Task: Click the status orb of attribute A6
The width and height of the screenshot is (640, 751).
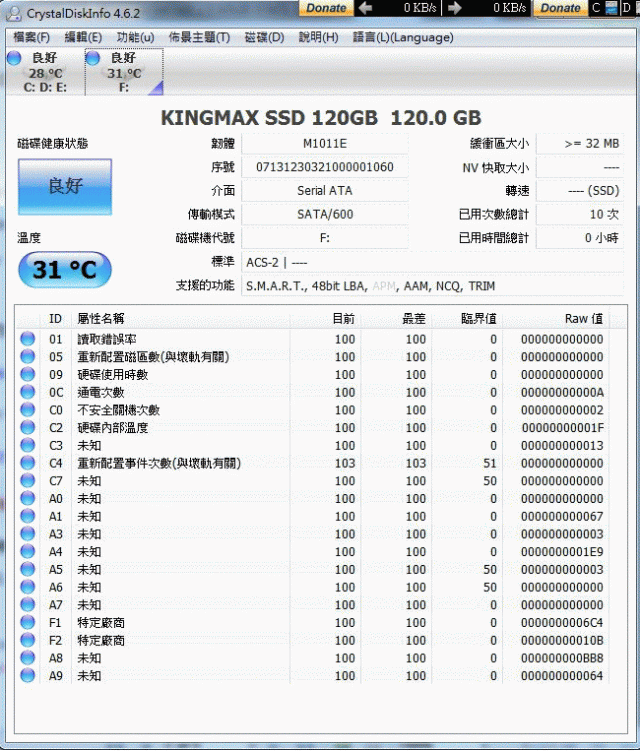Action: click(x=28, y=587)
